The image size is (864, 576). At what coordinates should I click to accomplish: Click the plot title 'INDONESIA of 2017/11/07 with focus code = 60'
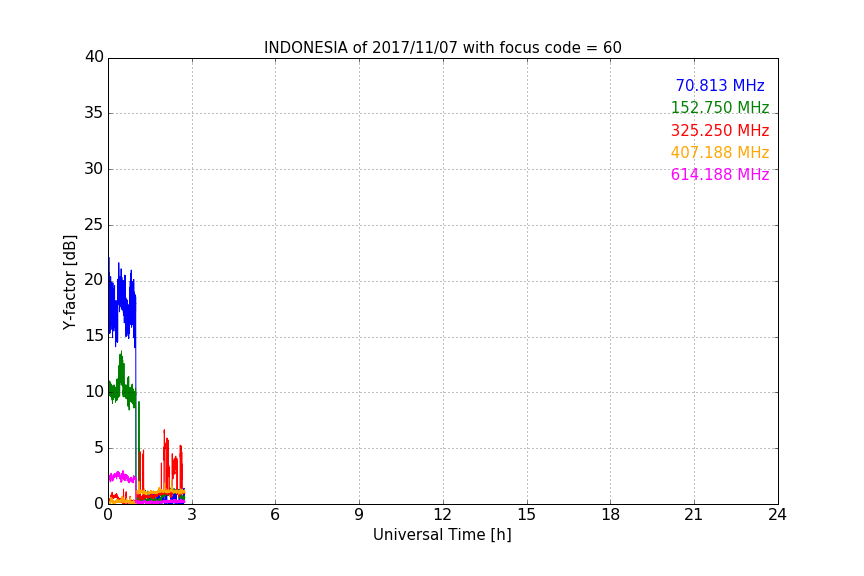click(x=442, y=48)
